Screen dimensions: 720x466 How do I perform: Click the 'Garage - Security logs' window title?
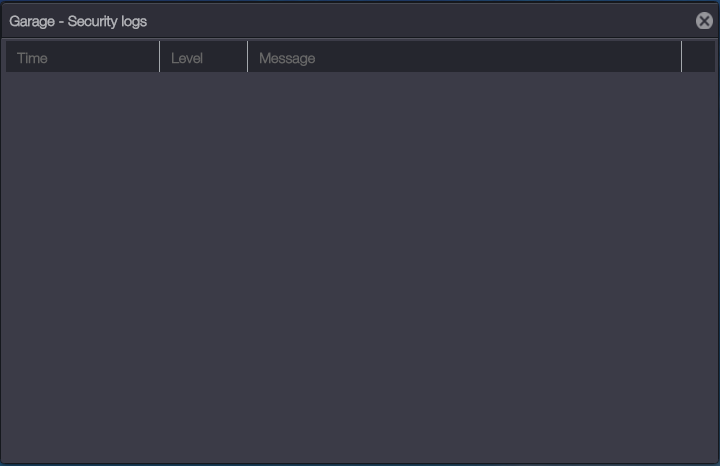tap(78, 21)
